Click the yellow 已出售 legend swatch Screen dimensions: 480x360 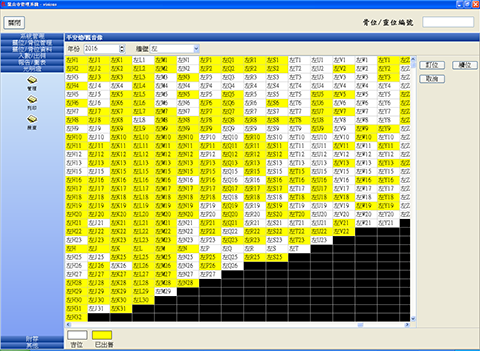(102, 335)
